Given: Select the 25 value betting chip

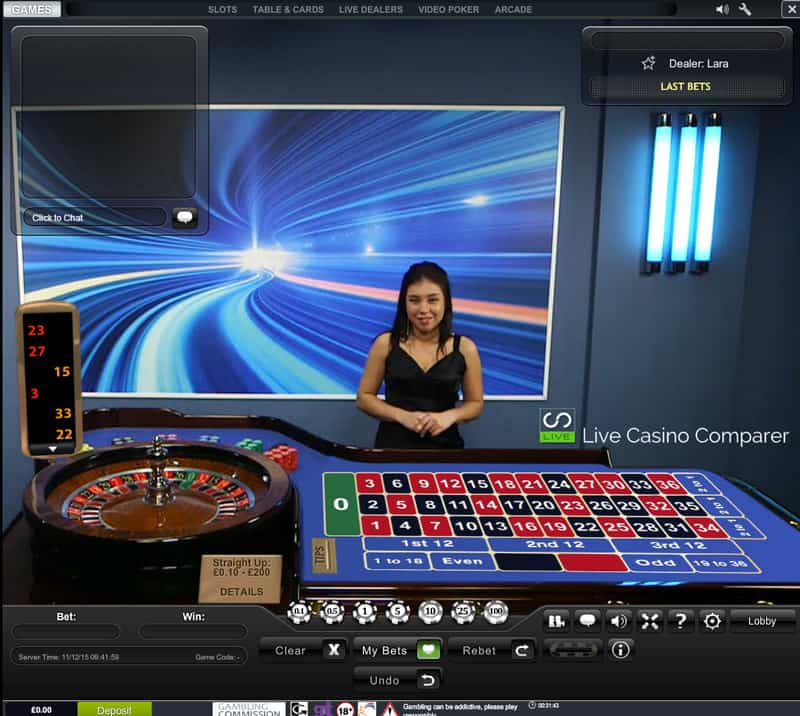Looking at the screenshot, I should click(463, 611).
